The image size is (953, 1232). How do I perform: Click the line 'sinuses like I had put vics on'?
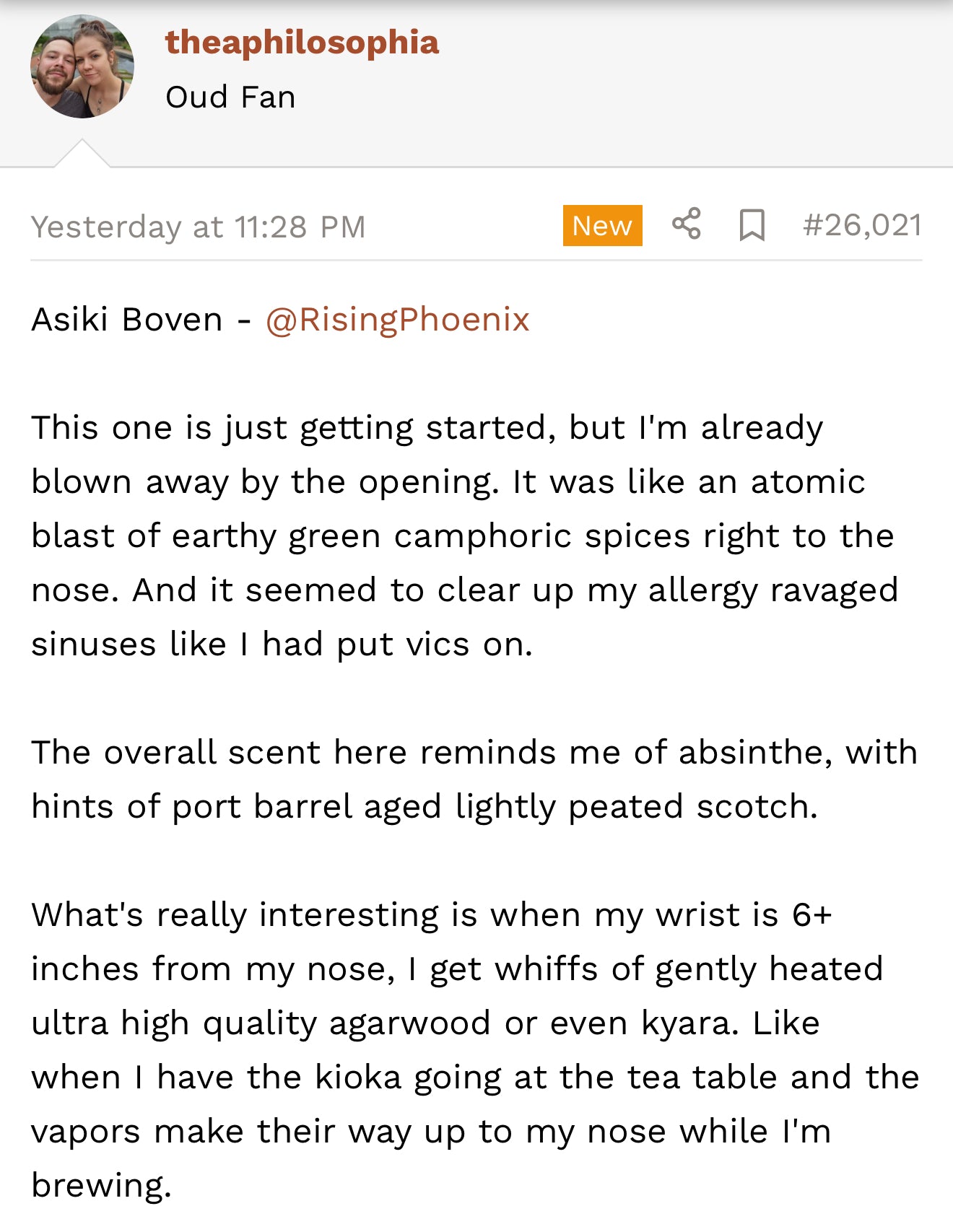[282, 645]
